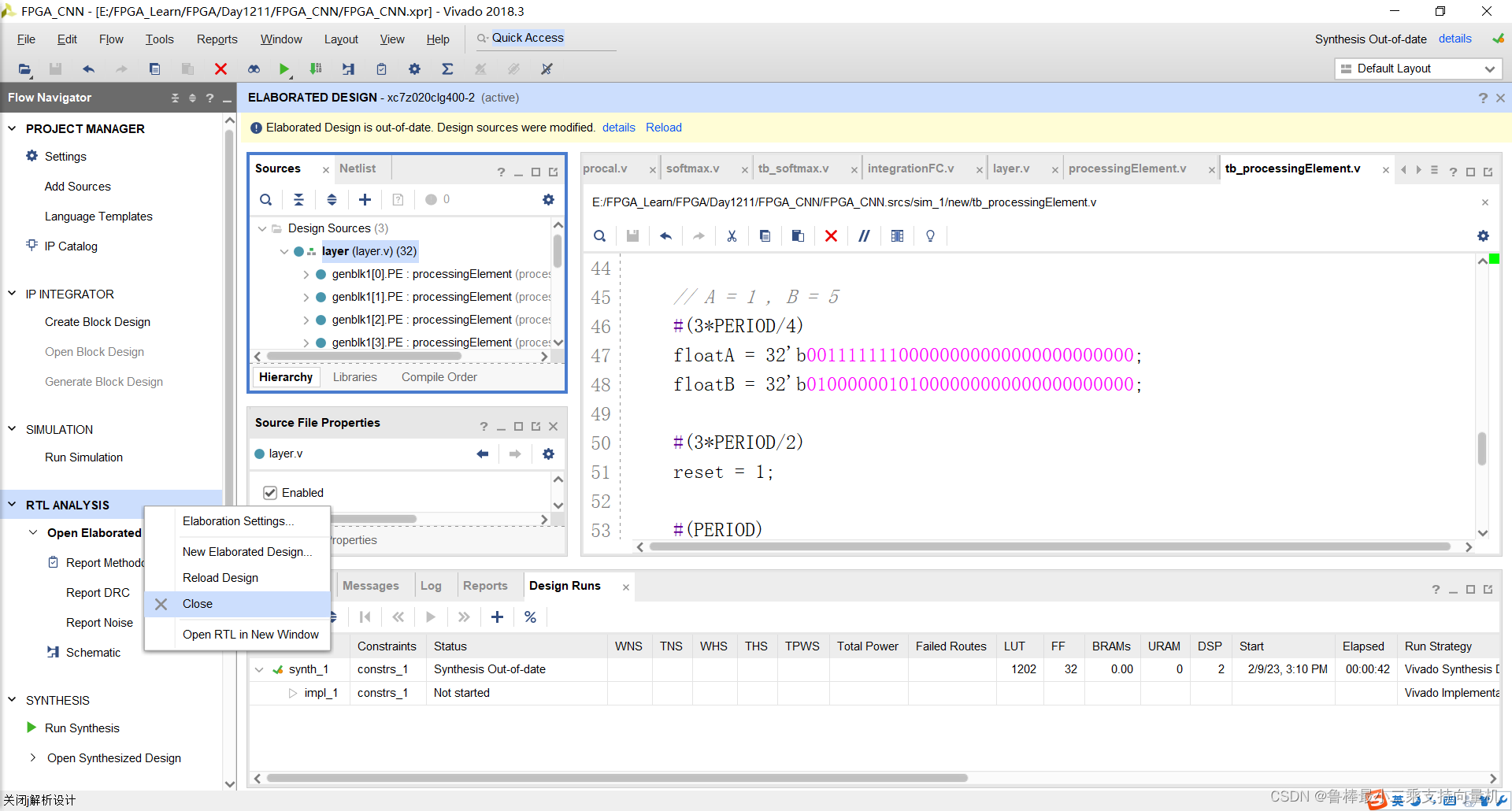
Task: Go to previous source file properties arrow
Action: (x=482, y=454)
